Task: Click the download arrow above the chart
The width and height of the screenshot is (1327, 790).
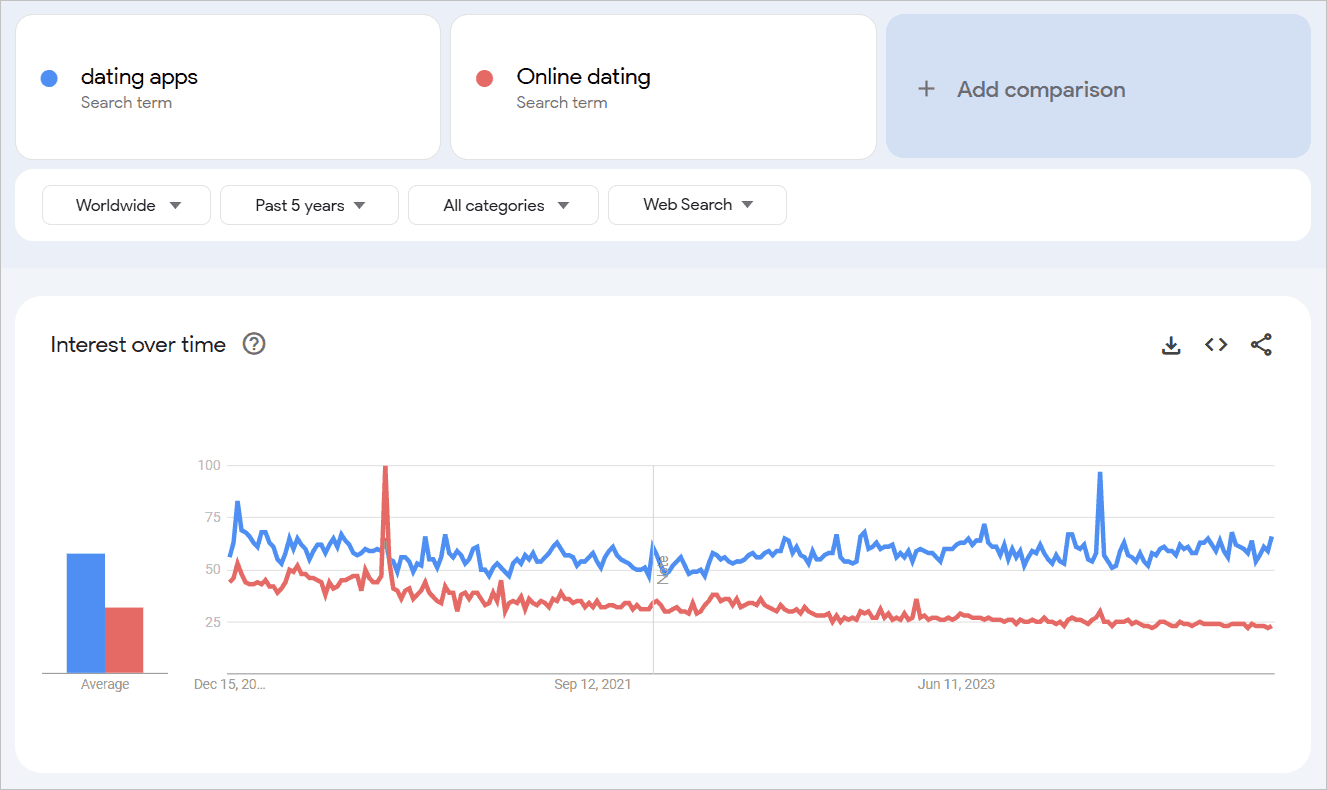Action: coord(1171,344)
